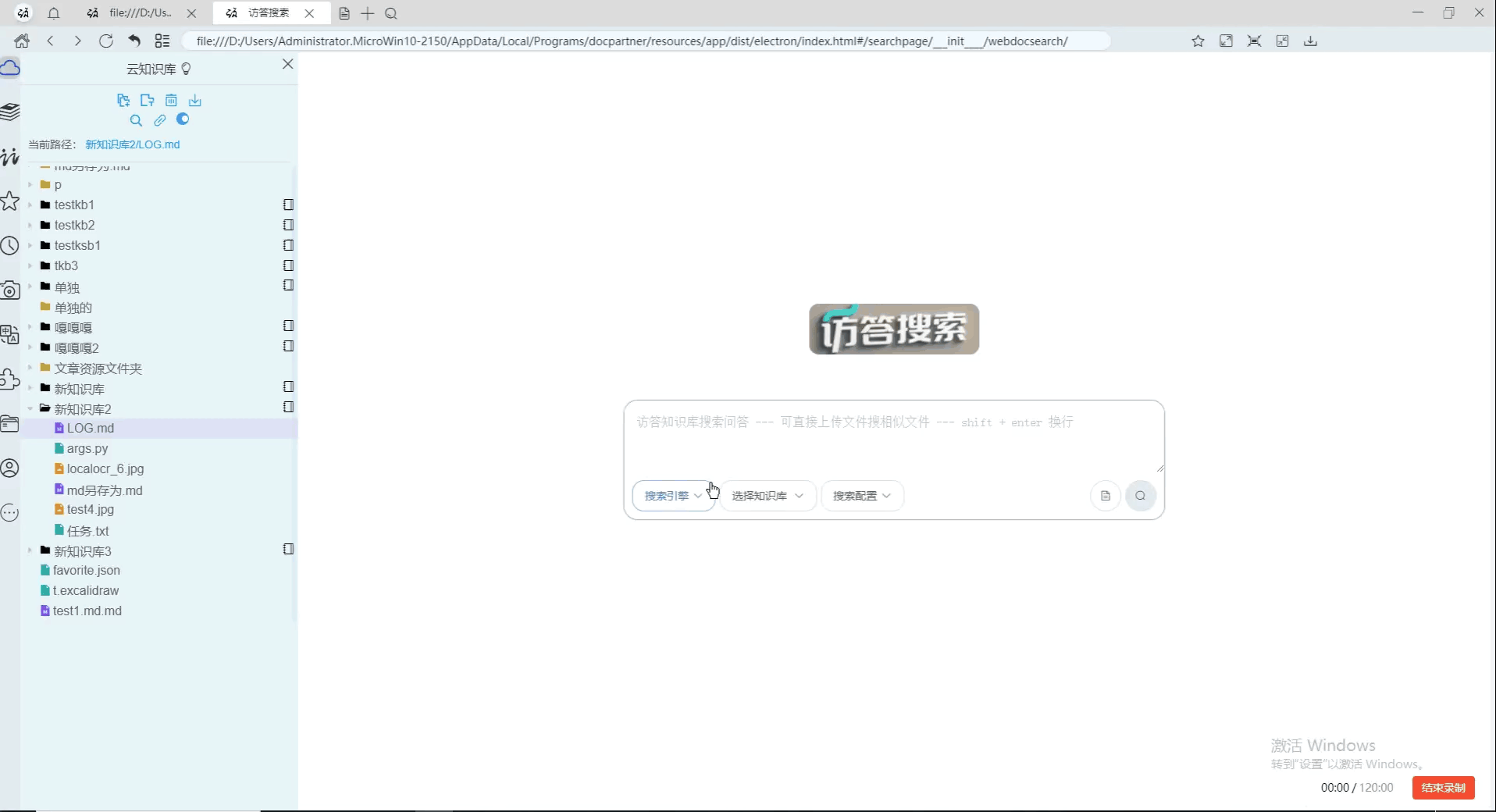Switch to the 访答搜索 tab
The width and height of the screenshot is (1496, 812).
269,13
